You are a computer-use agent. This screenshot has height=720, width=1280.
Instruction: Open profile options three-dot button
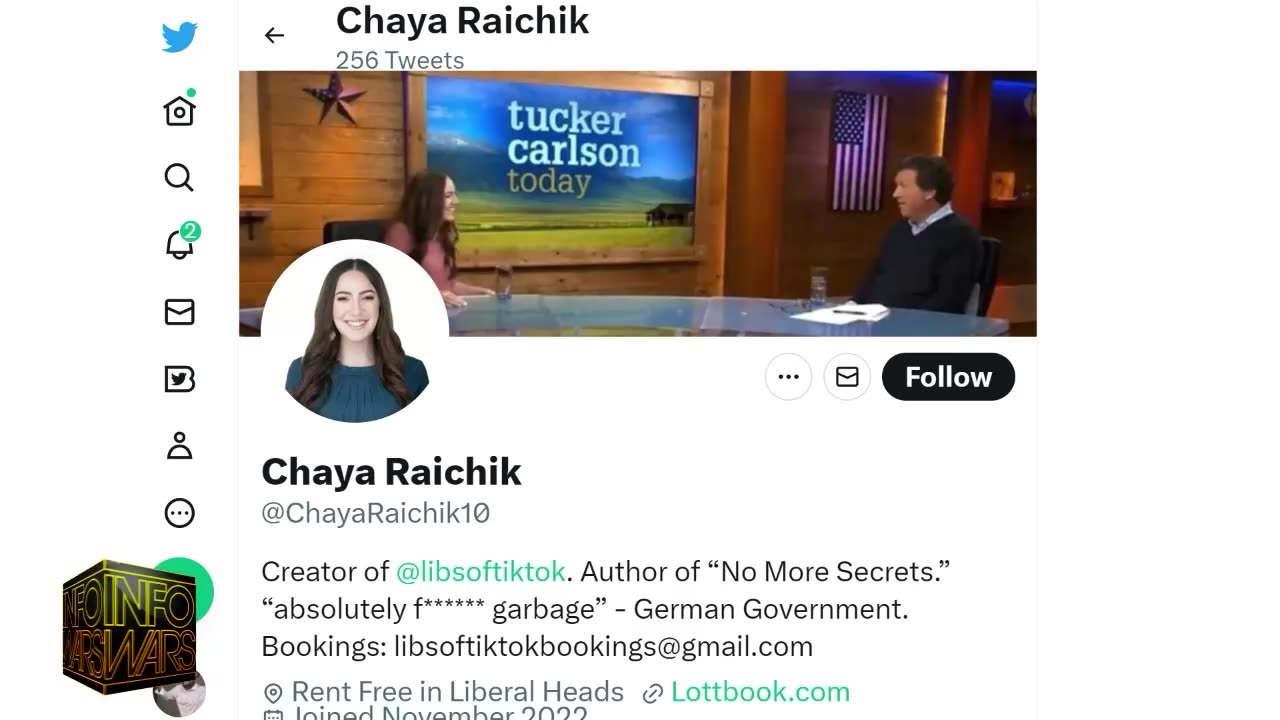(x=788, y=377)
